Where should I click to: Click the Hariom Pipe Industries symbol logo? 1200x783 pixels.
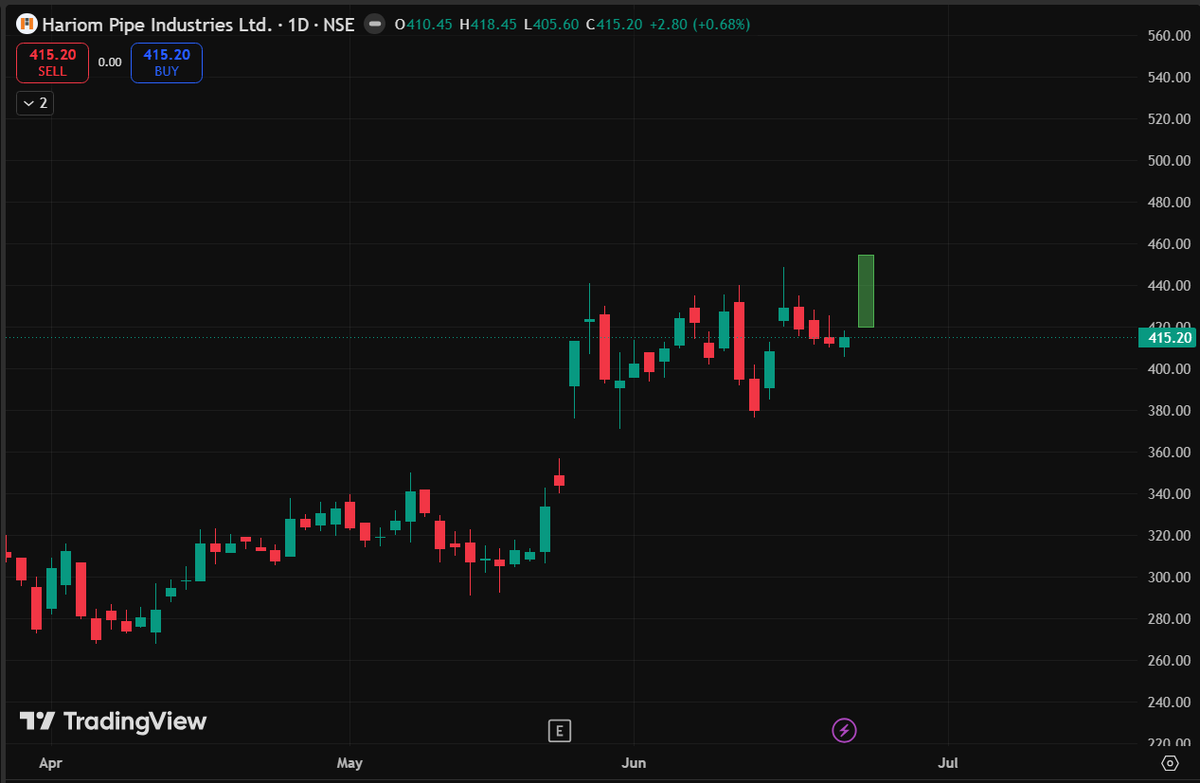pyautogui.click(x=27, y=23)
